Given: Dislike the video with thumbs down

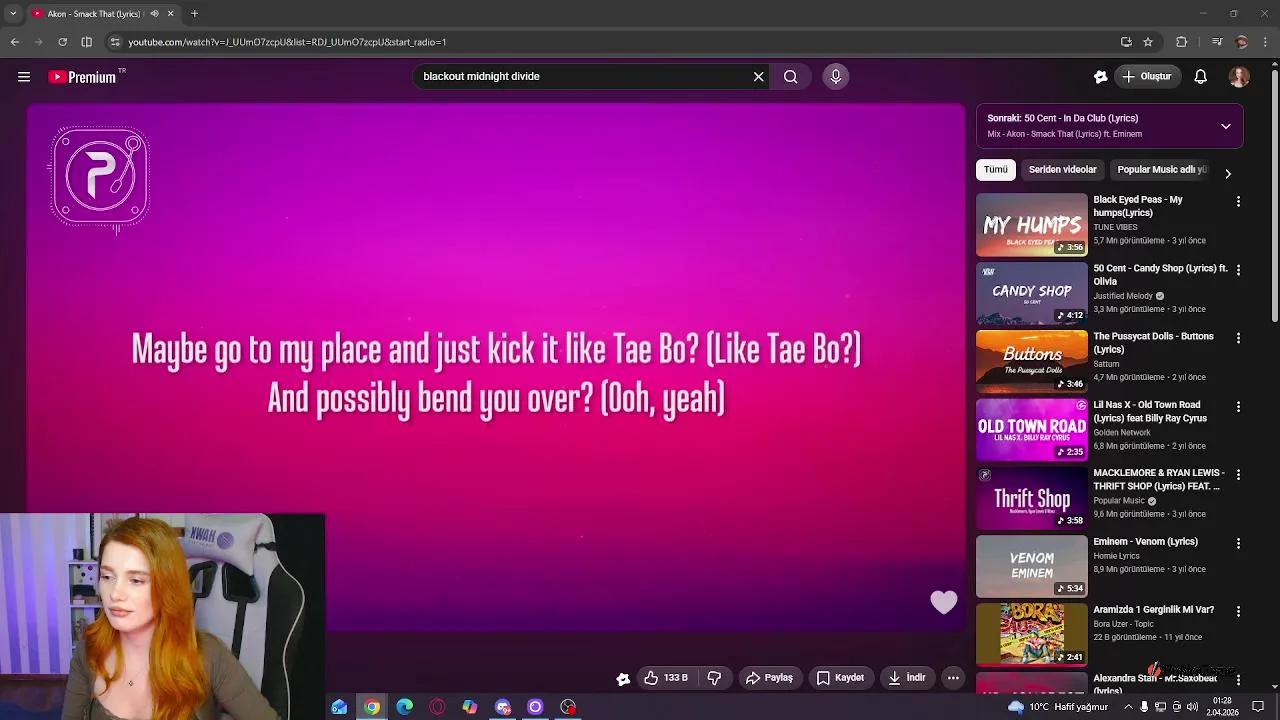Looking at the screenshot, I should pos(714,678).
